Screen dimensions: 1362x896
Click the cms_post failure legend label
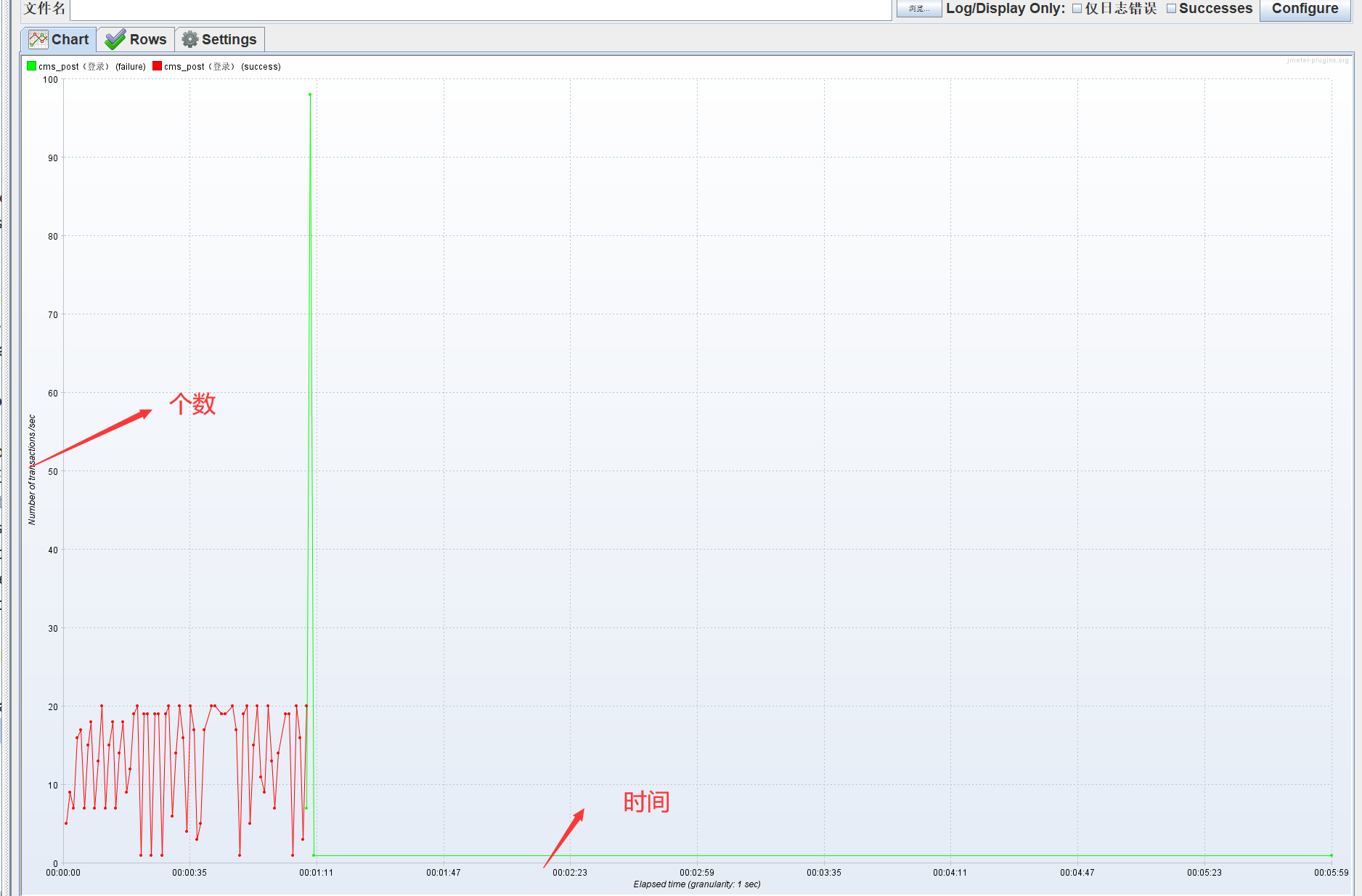click(92, 66)
